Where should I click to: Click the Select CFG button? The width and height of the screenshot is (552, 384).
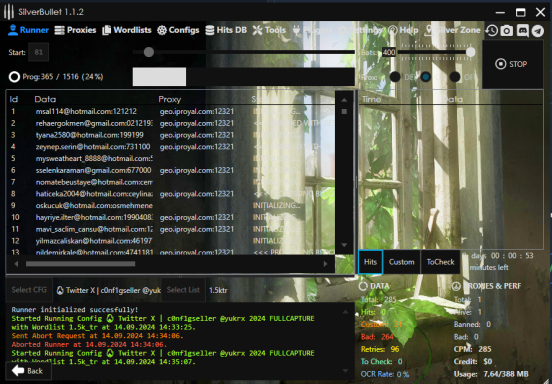(29, 290)
